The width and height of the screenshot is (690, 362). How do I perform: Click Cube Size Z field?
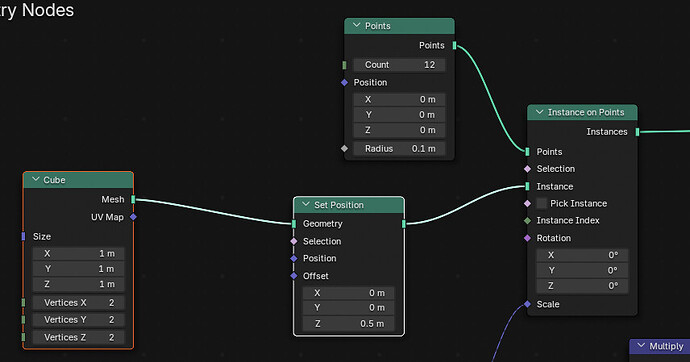(x=78, y=284)
